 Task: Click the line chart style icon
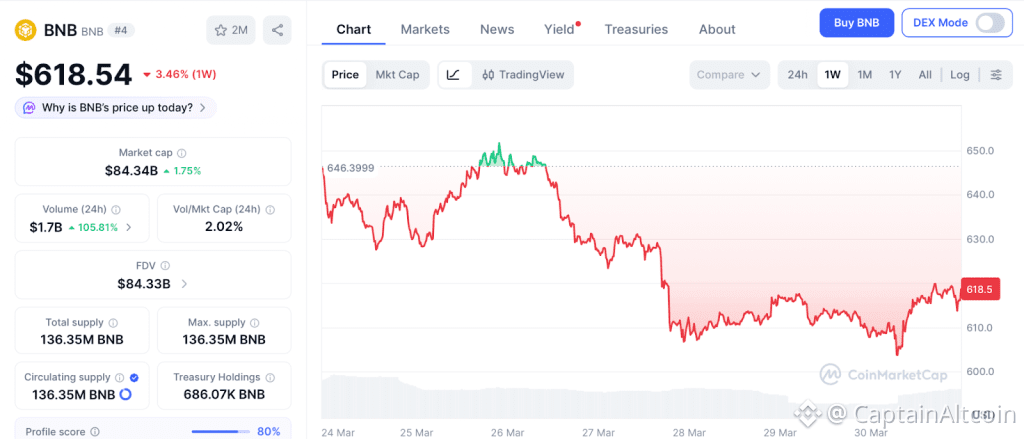click(x=453, y=75)
